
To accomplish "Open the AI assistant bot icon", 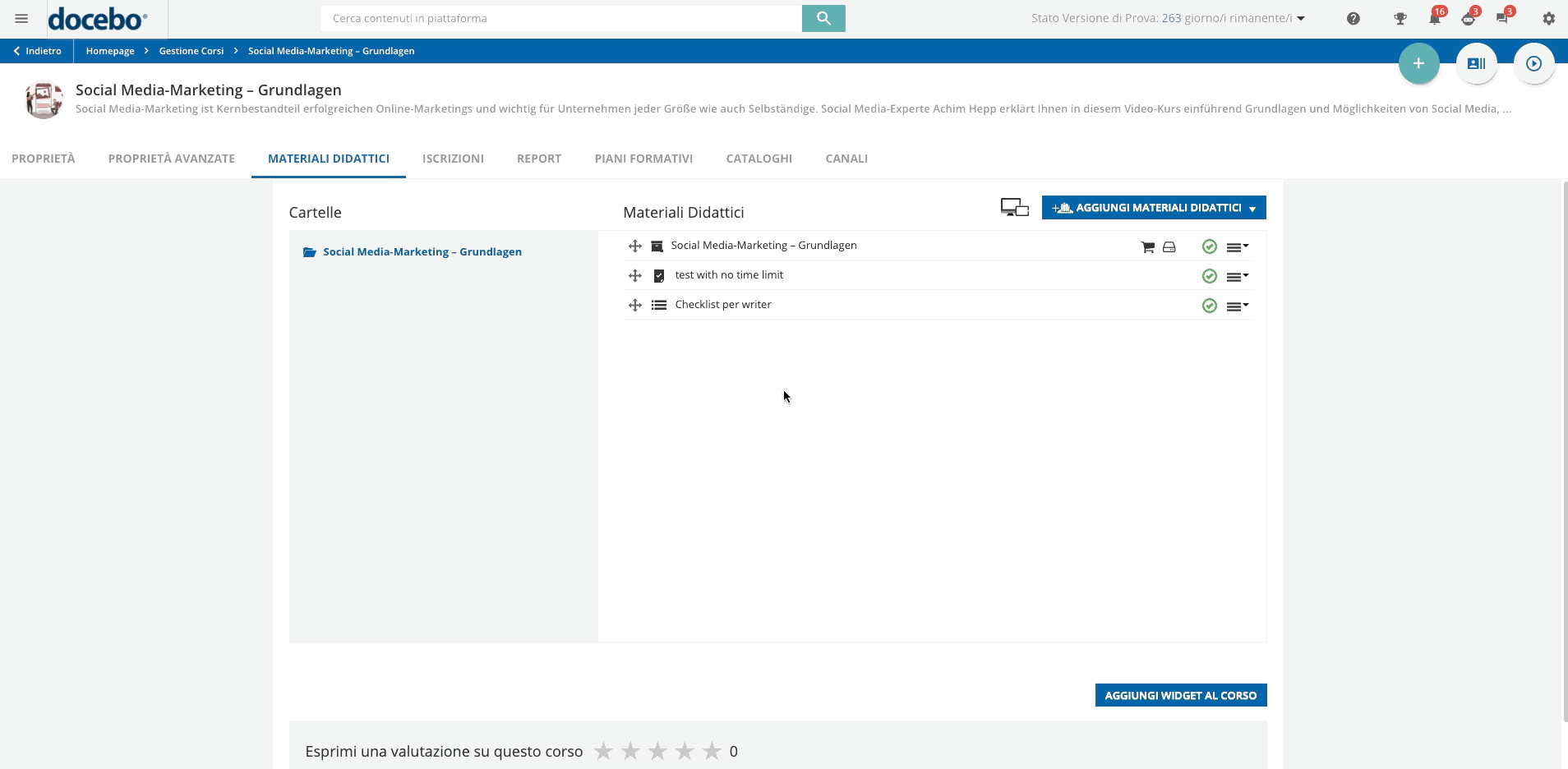I will pos(1469,18).
